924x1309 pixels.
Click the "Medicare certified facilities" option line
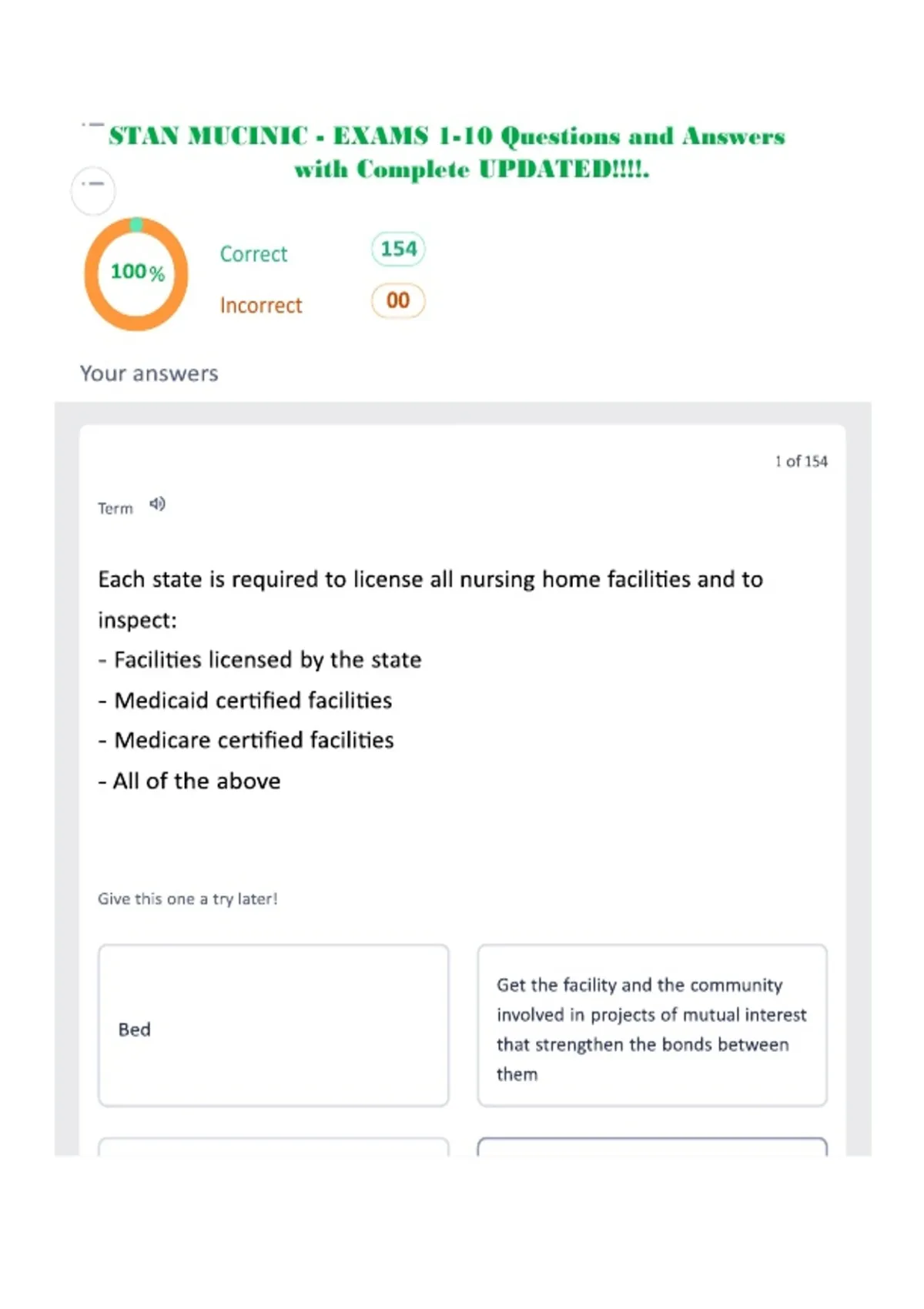246,740
